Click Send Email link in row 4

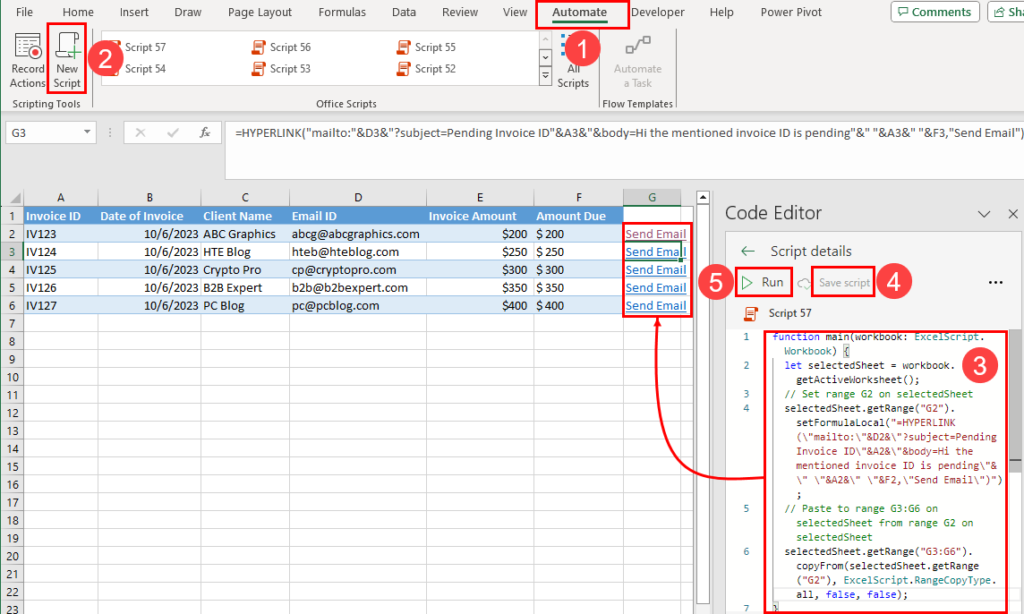tap(655, 270)
